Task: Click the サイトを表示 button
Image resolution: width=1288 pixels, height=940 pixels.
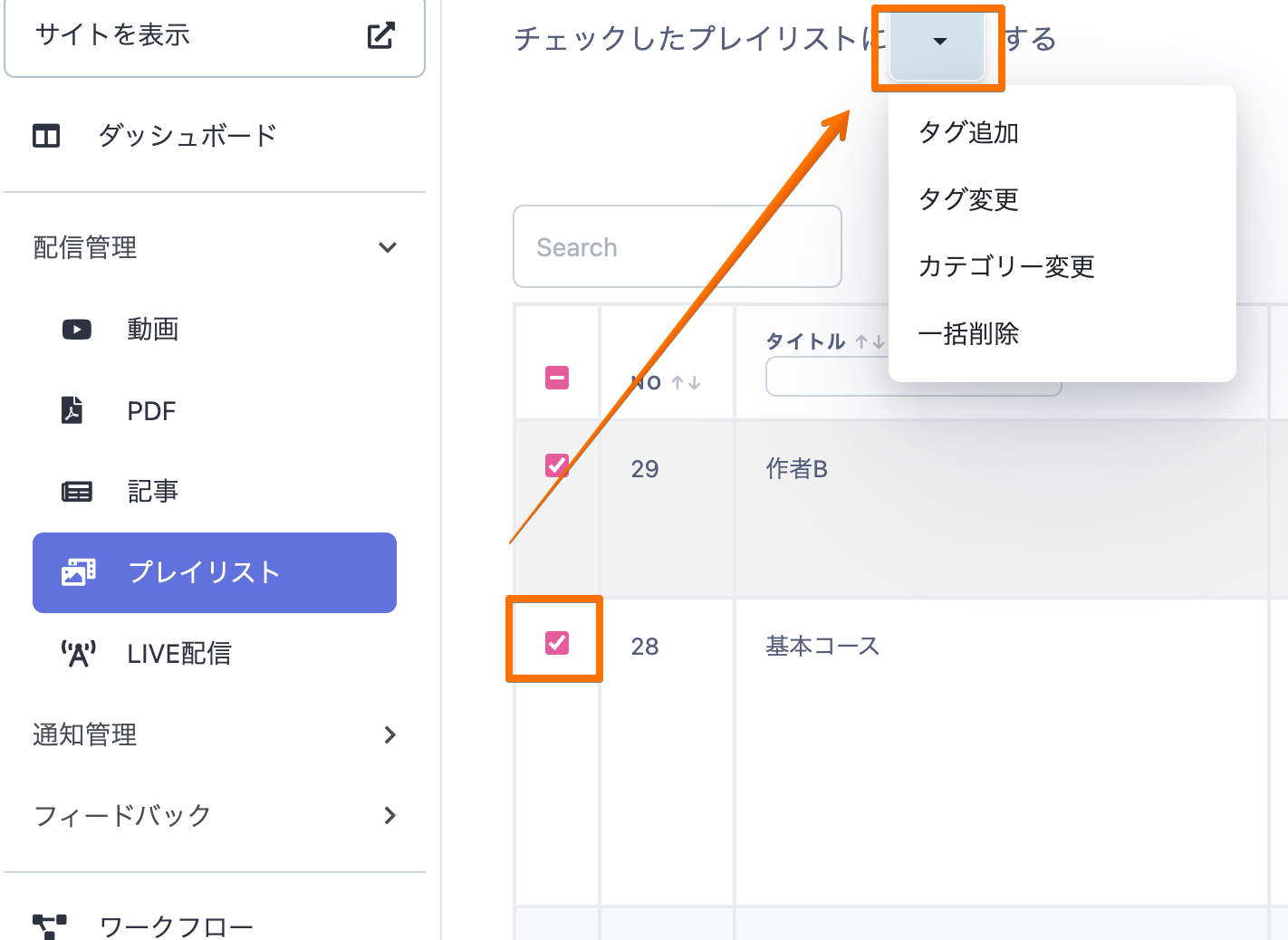Action: coord(215,36)
